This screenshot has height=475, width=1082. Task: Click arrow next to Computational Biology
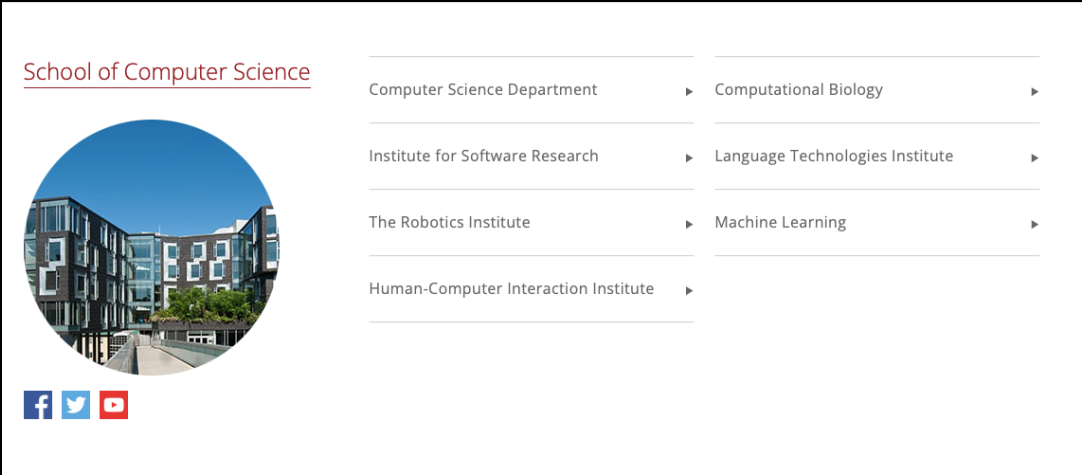(x=1035, y=91)
